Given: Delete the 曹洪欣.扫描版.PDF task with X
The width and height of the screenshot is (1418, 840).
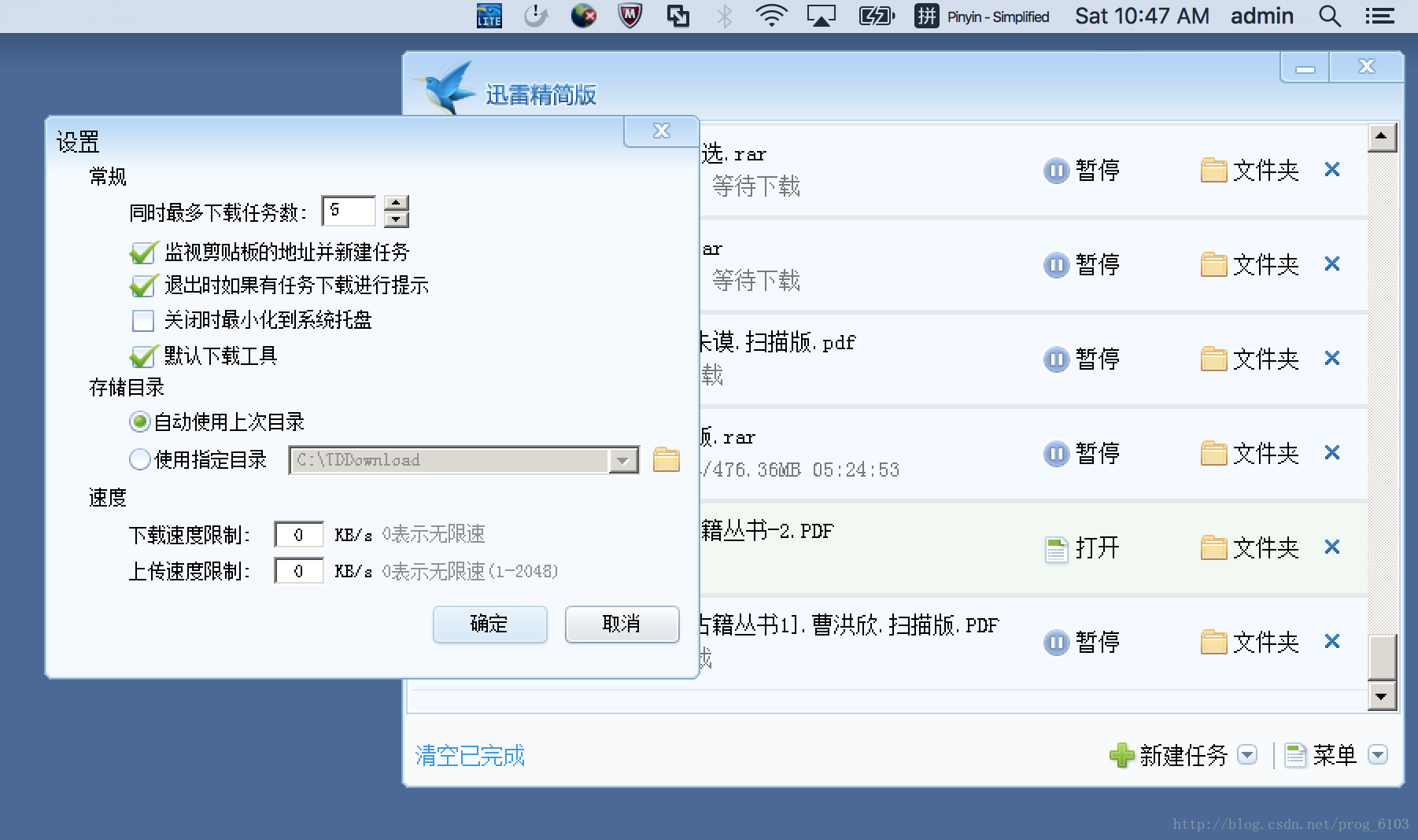Looking at the screenshot, I should [1332, 641].
